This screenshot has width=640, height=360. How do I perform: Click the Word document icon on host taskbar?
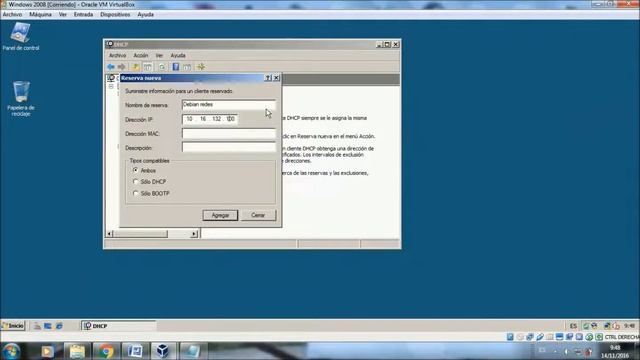[x=134, y=351]
